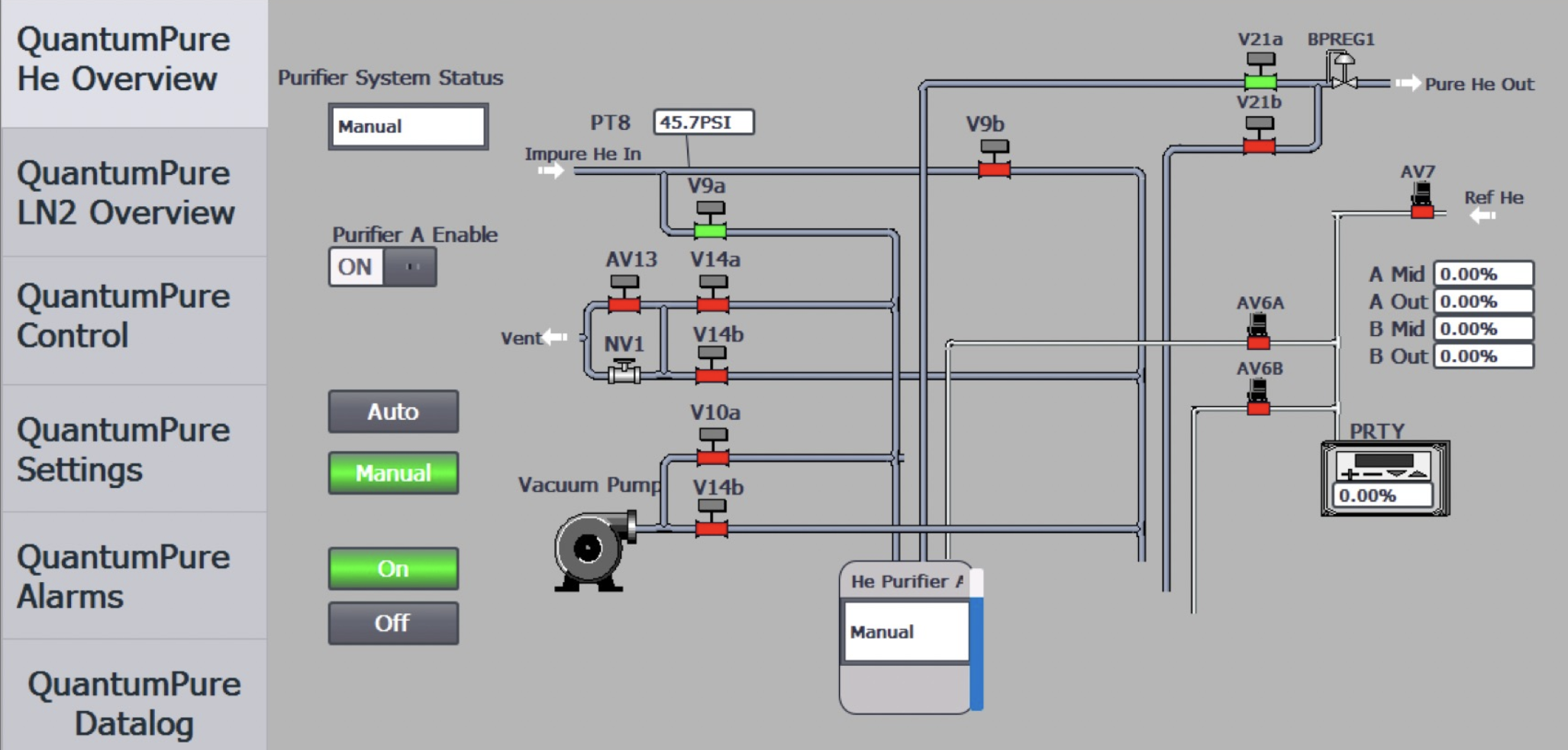The width and height of the screenshot is (1568, 750).
Task: Toggle valve V14b next to NV1
Action: click(711, 365)
